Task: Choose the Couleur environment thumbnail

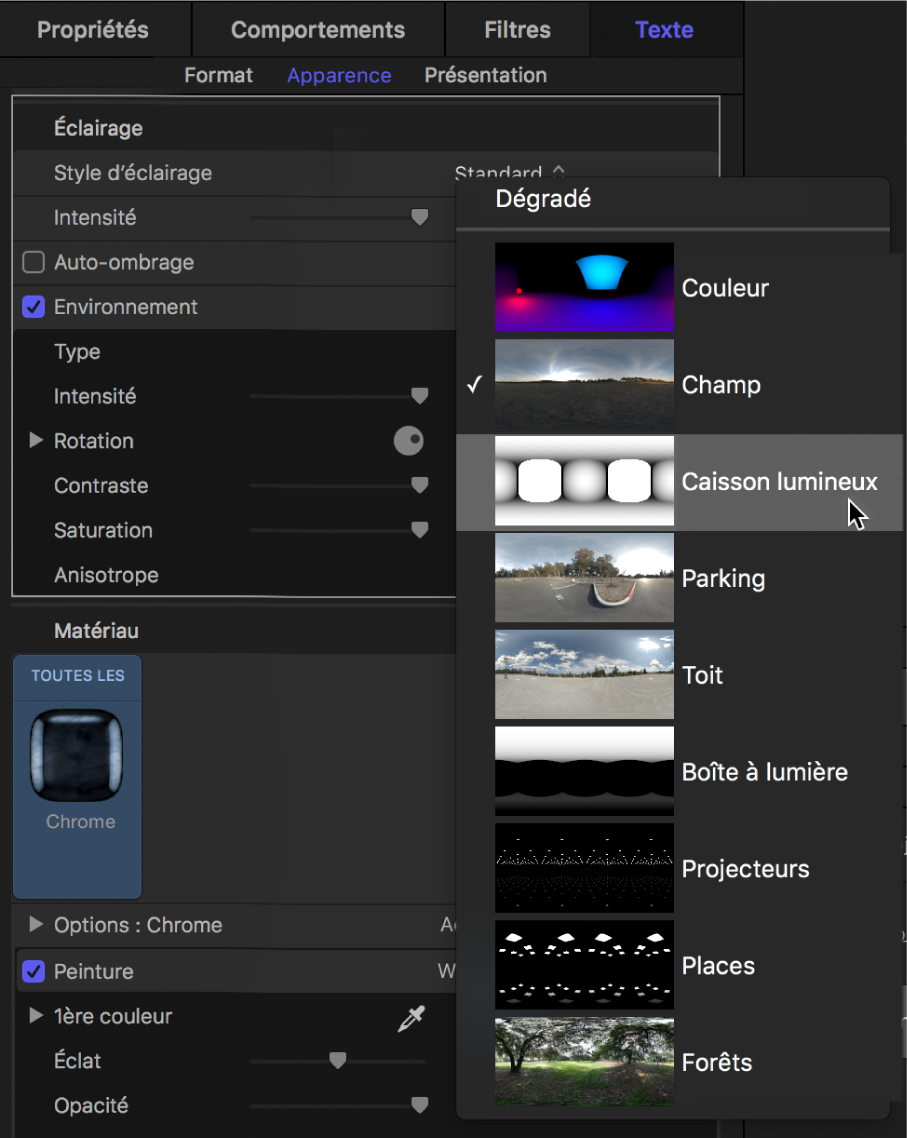Action: click(x=584, y=287)
